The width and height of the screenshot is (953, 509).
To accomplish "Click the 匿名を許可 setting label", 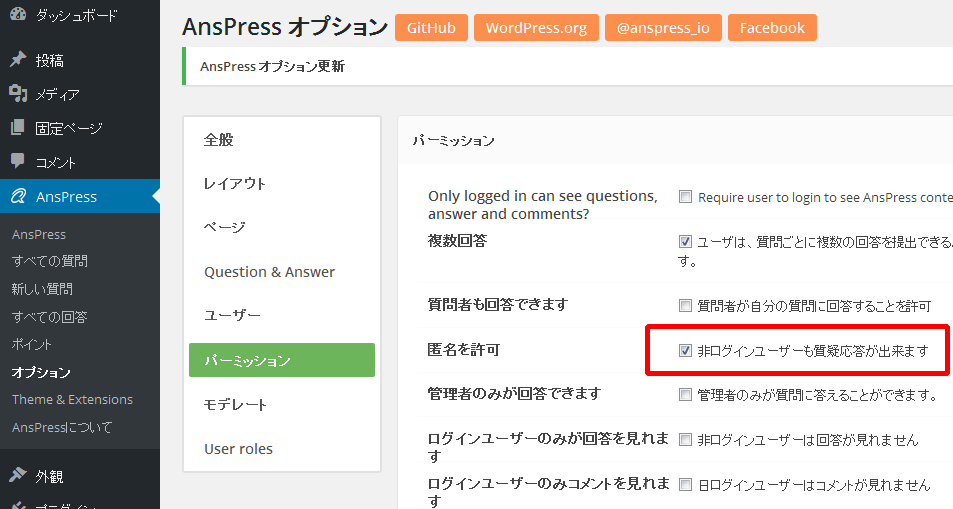I will click(x=464, y=350).
